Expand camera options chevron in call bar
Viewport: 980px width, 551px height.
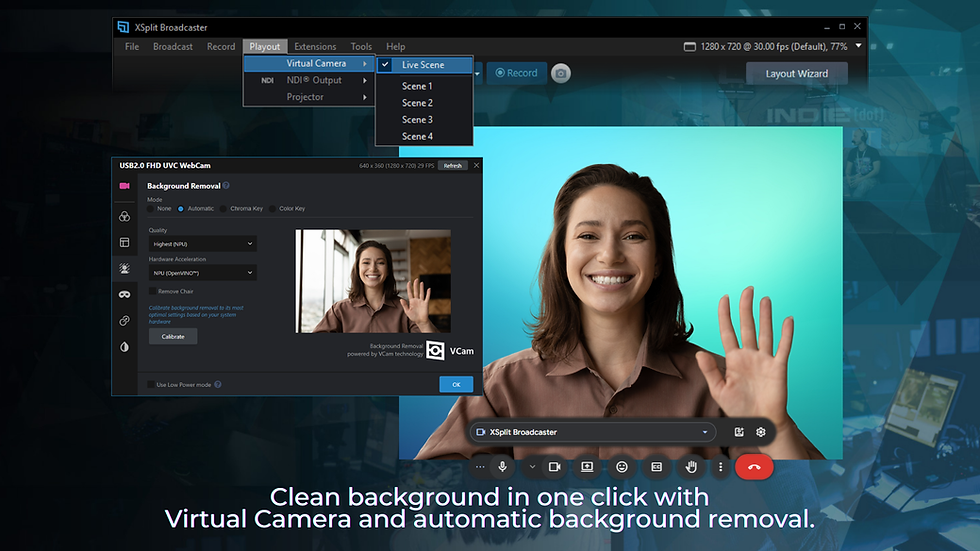(x=532, y=467)
